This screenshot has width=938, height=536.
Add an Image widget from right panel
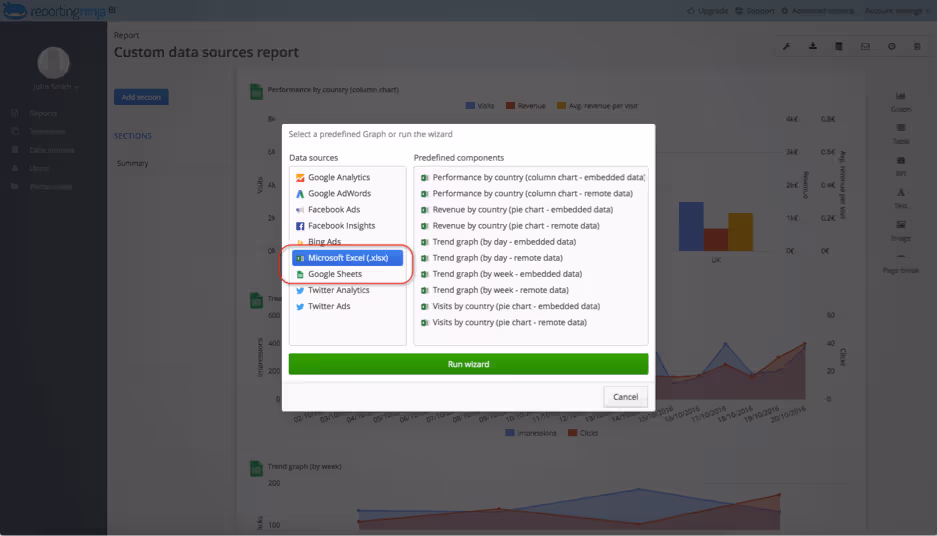[900, 231]
